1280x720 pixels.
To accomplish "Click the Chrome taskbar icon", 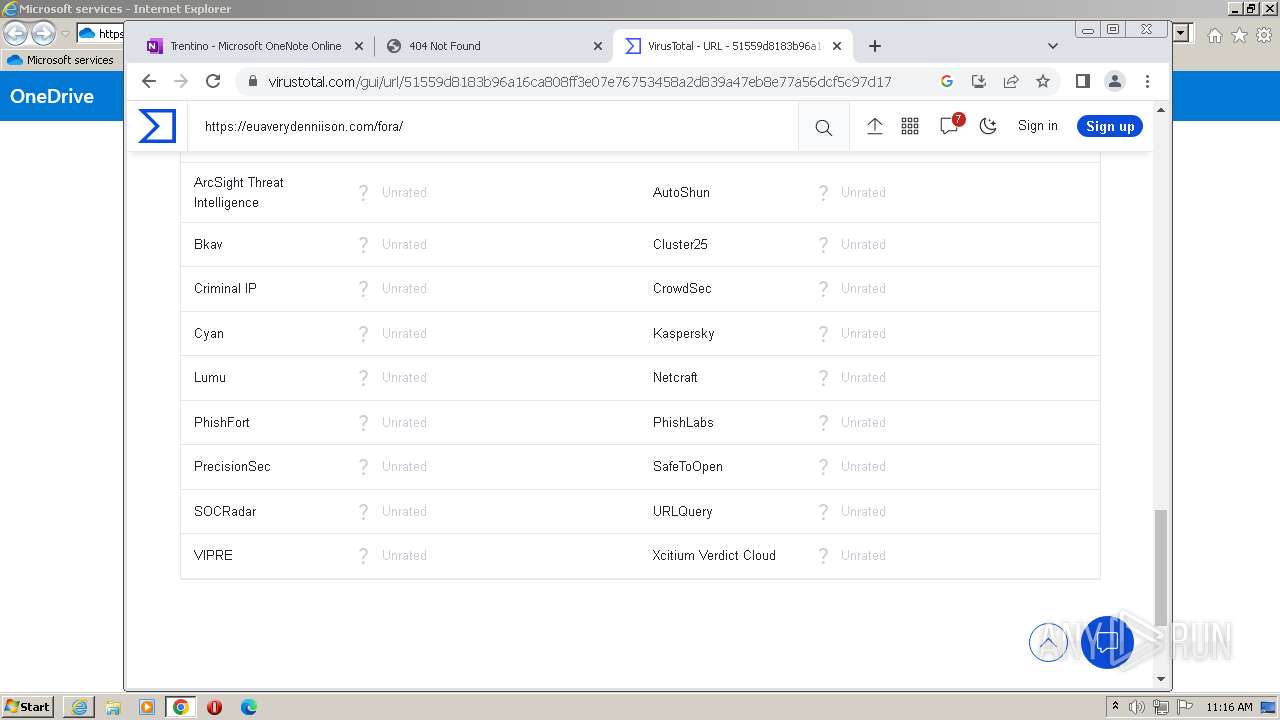I will tap(180, 707).
